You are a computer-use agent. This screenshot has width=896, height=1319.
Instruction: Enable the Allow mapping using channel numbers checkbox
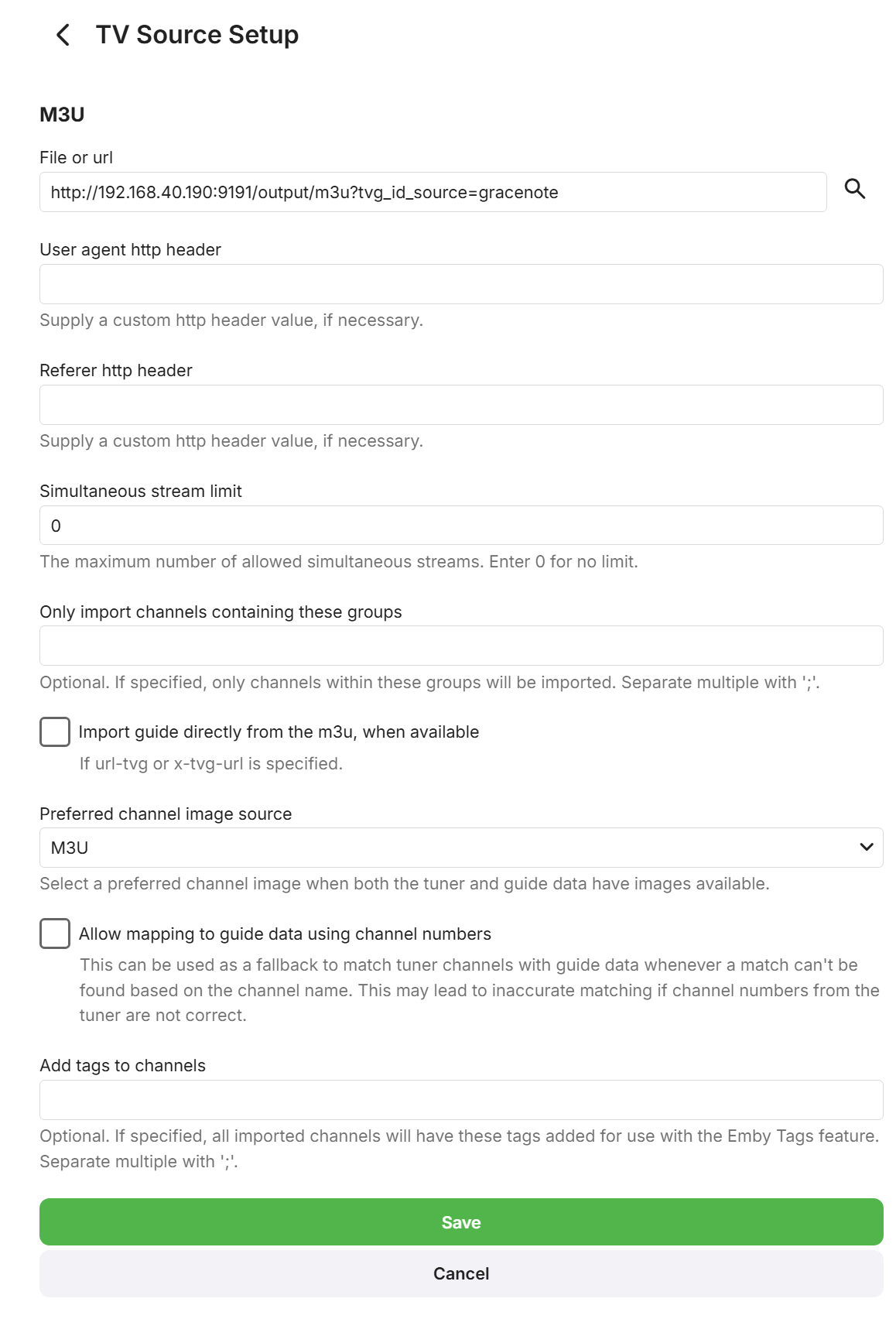(x=55, y=934)
